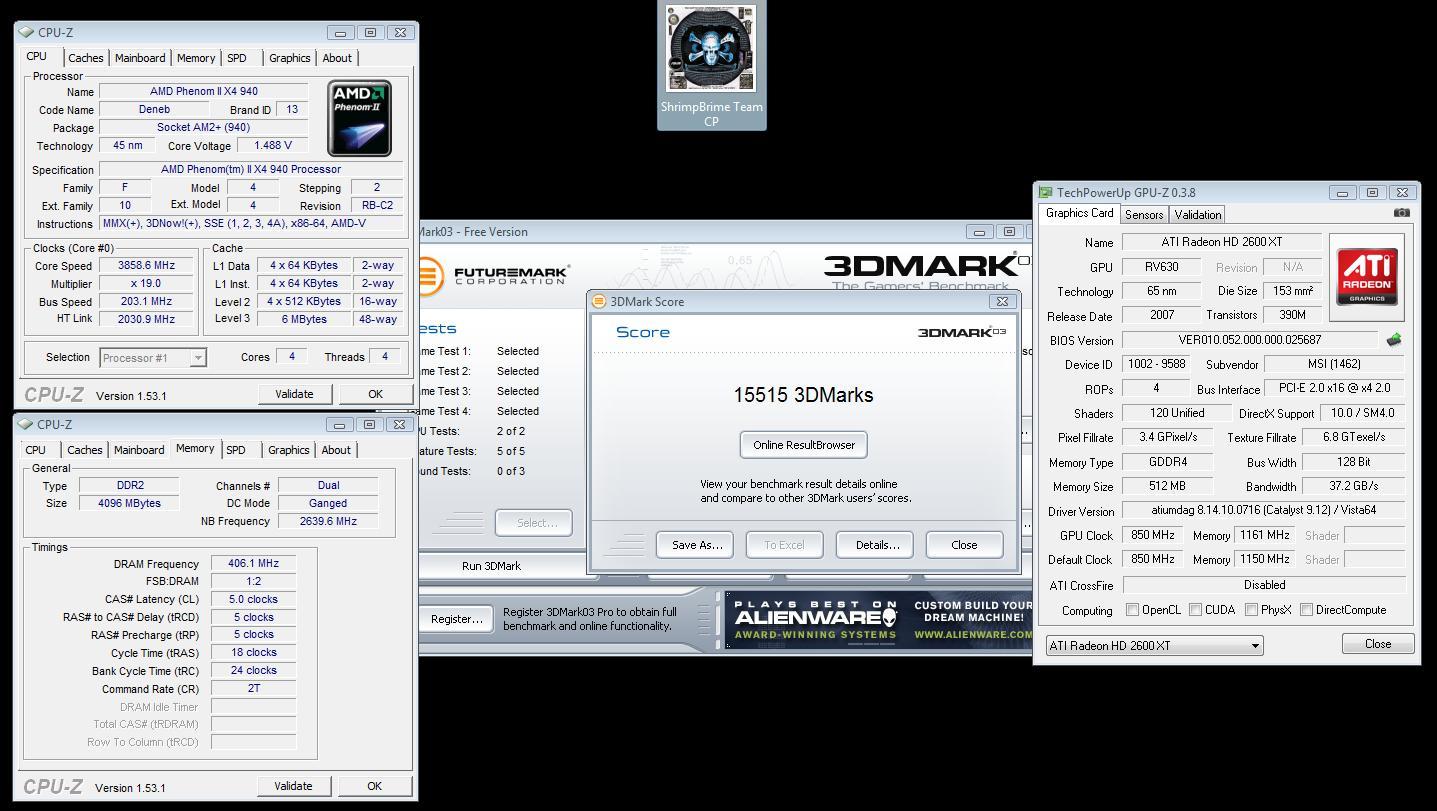Click the NB Frequency 2639.6 MHz value
1437x811 pixels.
point(328,521)
